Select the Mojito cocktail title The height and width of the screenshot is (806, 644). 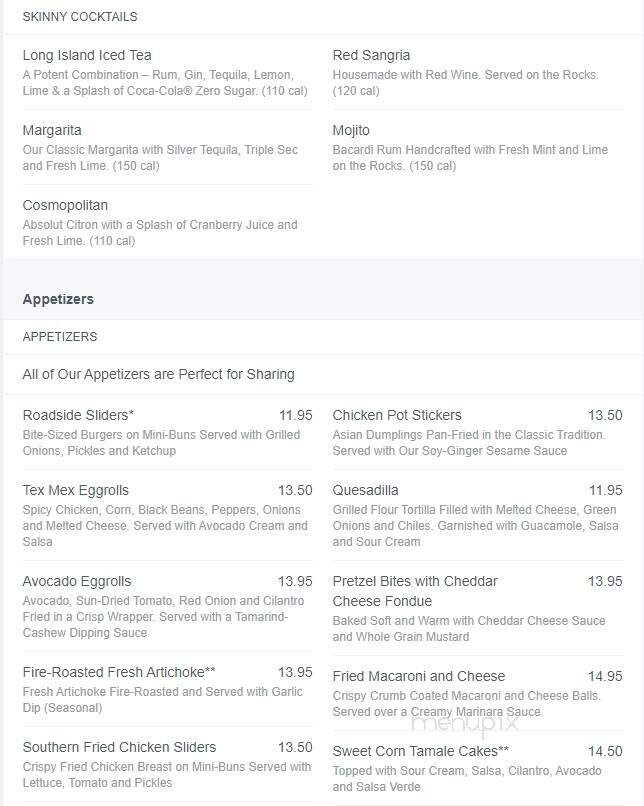(351, 130)
